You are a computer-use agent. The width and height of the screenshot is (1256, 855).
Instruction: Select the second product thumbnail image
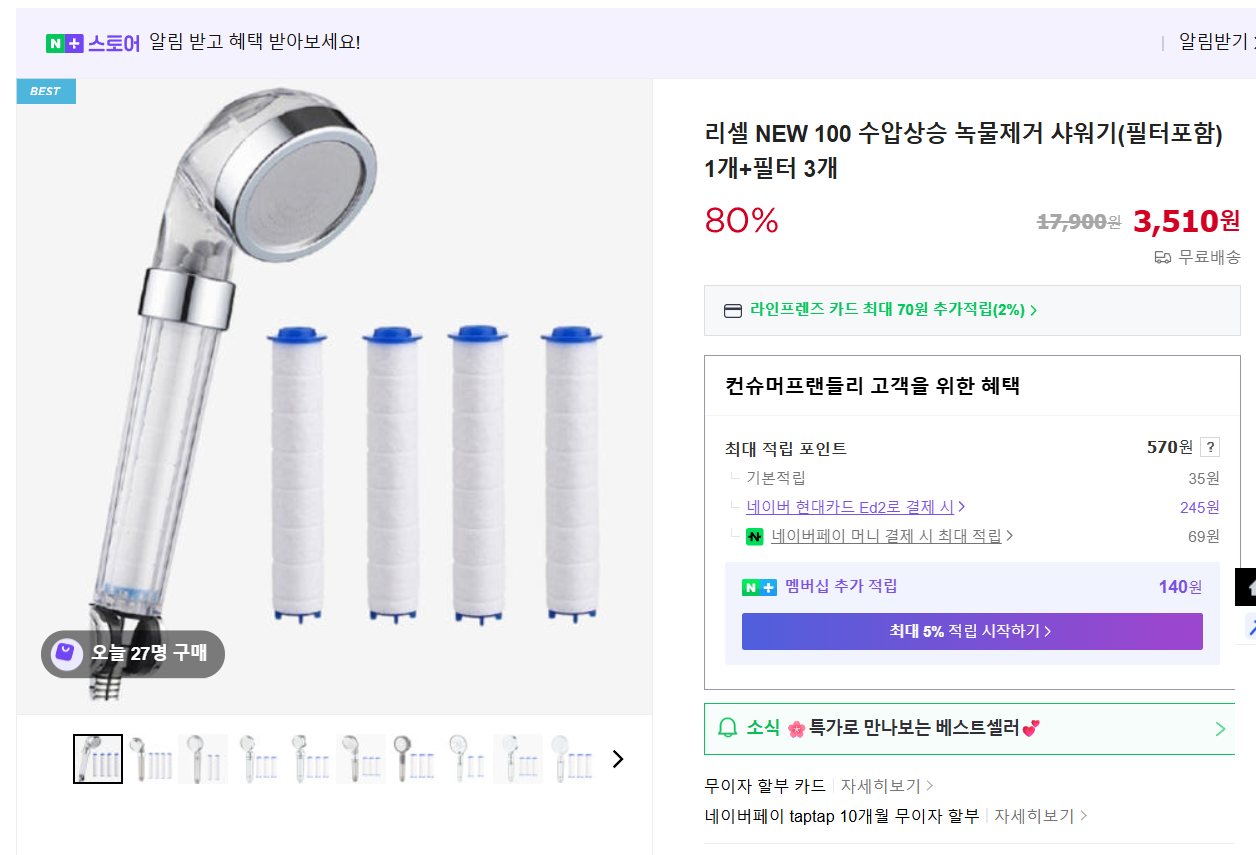click(151, 759)
